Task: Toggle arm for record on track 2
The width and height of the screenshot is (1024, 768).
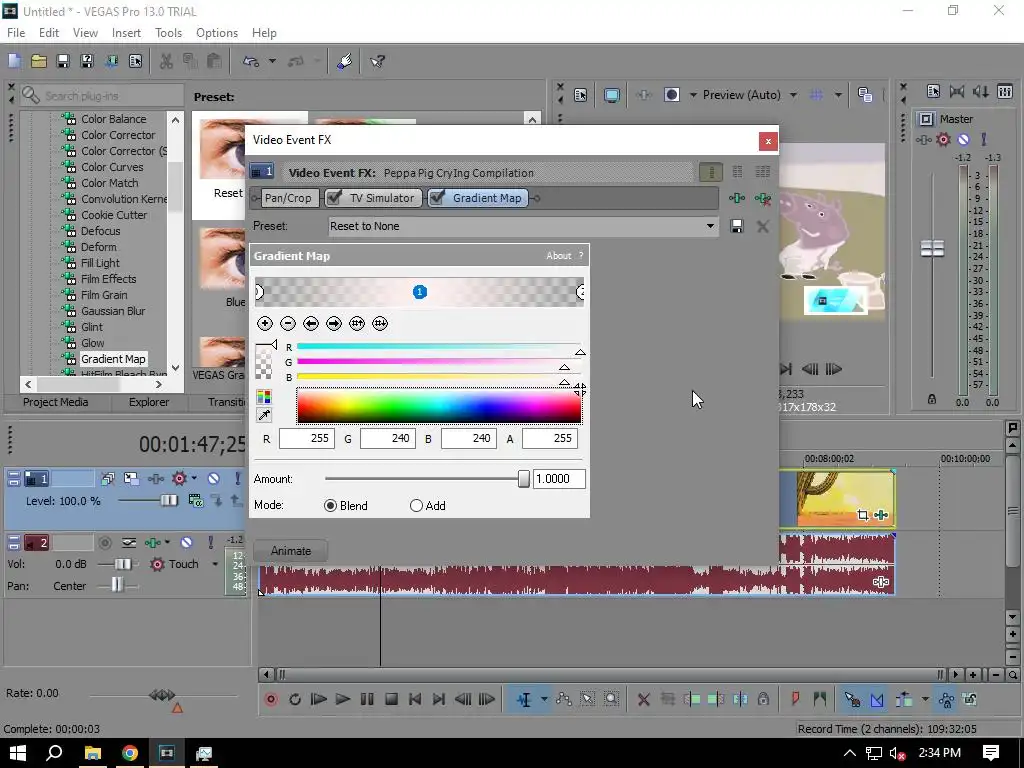Action: pyautogui.click(x=104, y=542)
